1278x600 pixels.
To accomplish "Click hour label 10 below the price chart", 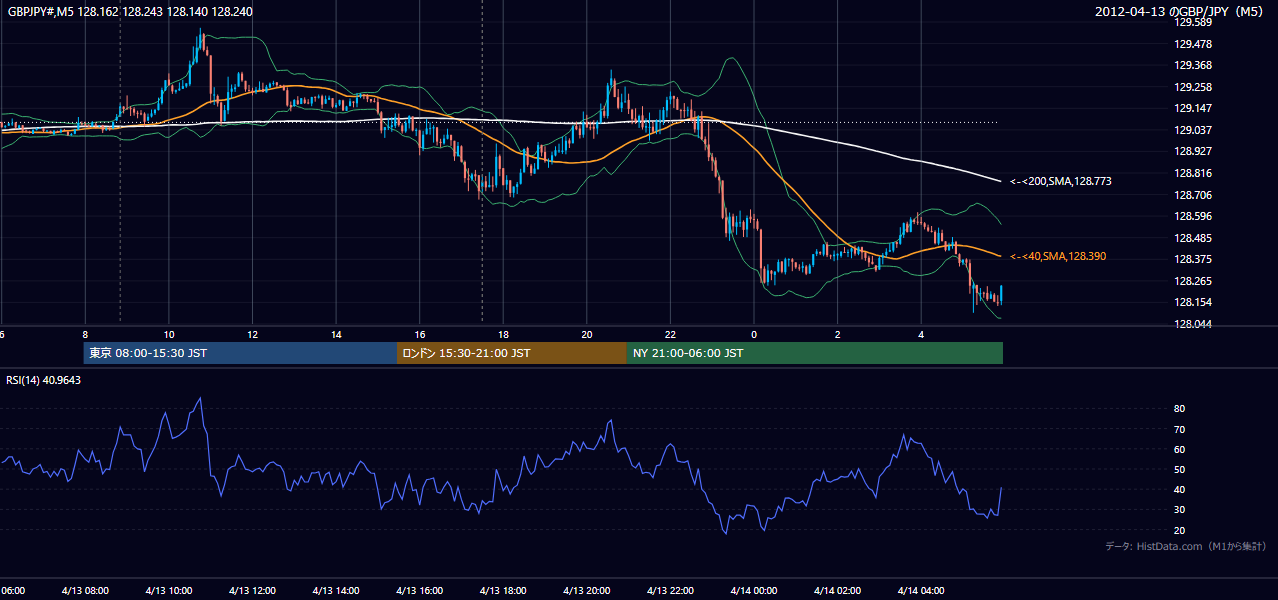I will [x=169, y=334].
